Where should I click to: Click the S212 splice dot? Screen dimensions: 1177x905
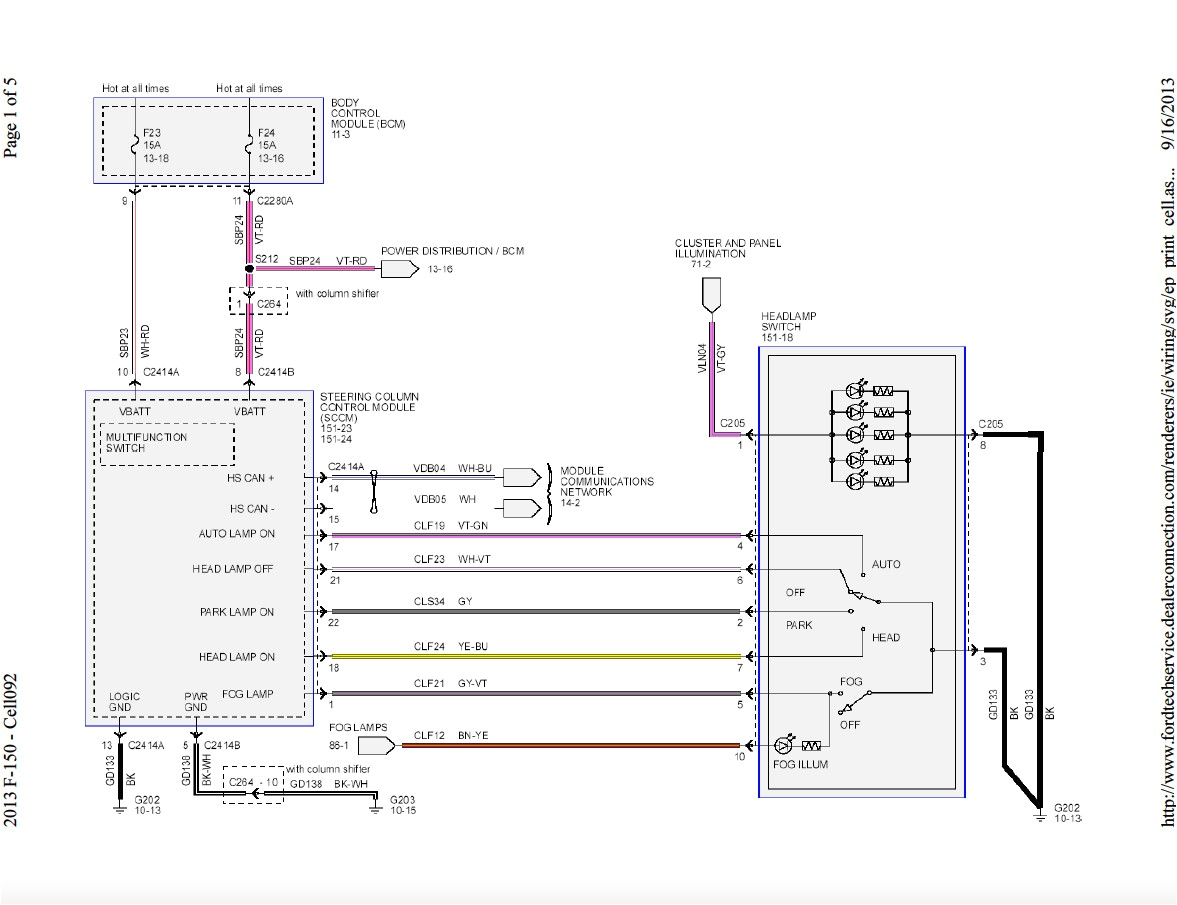[x=247, y=268]
